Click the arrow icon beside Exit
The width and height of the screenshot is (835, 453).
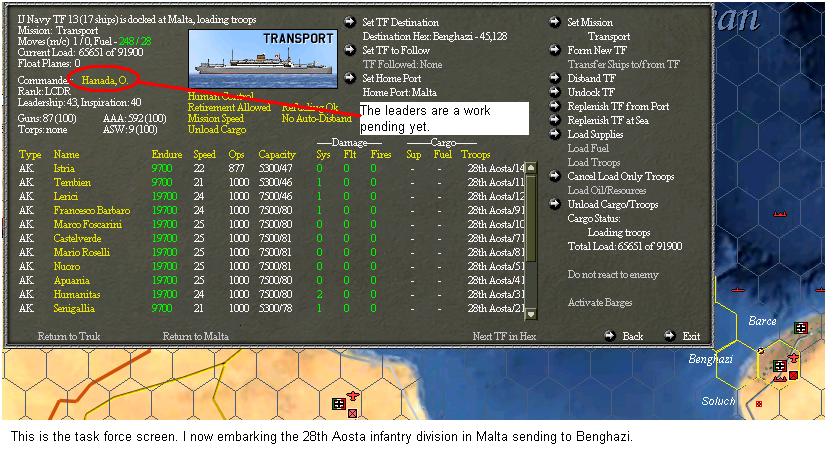coord(670,335)
